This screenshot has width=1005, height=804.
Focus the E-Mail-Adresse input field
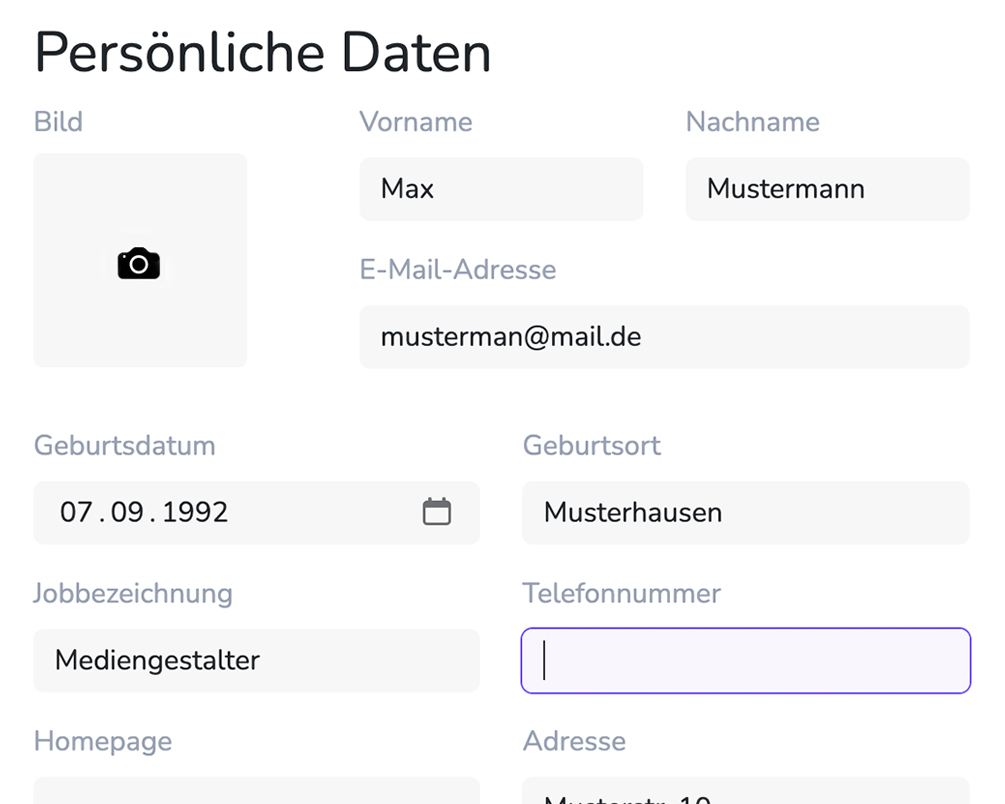[x=664, y=337]
